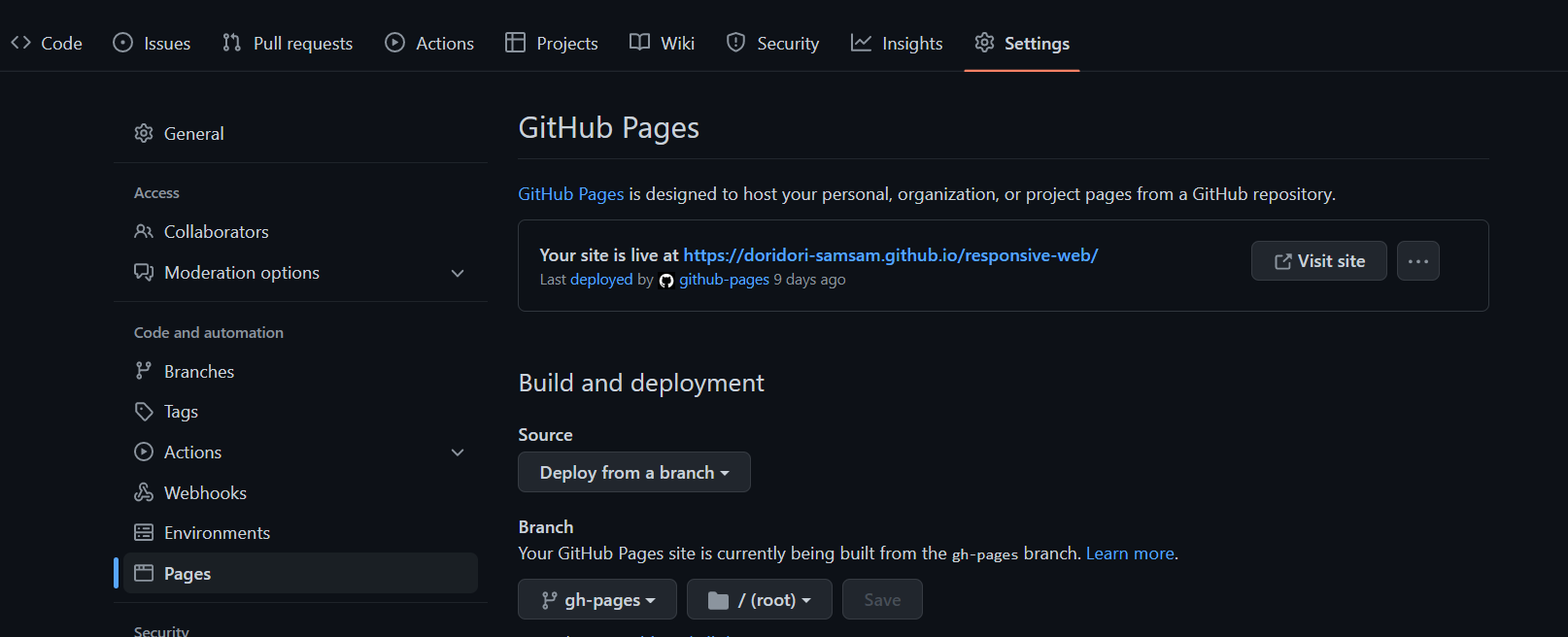
Task: Open the Security tab
Action: pos(773,43)
